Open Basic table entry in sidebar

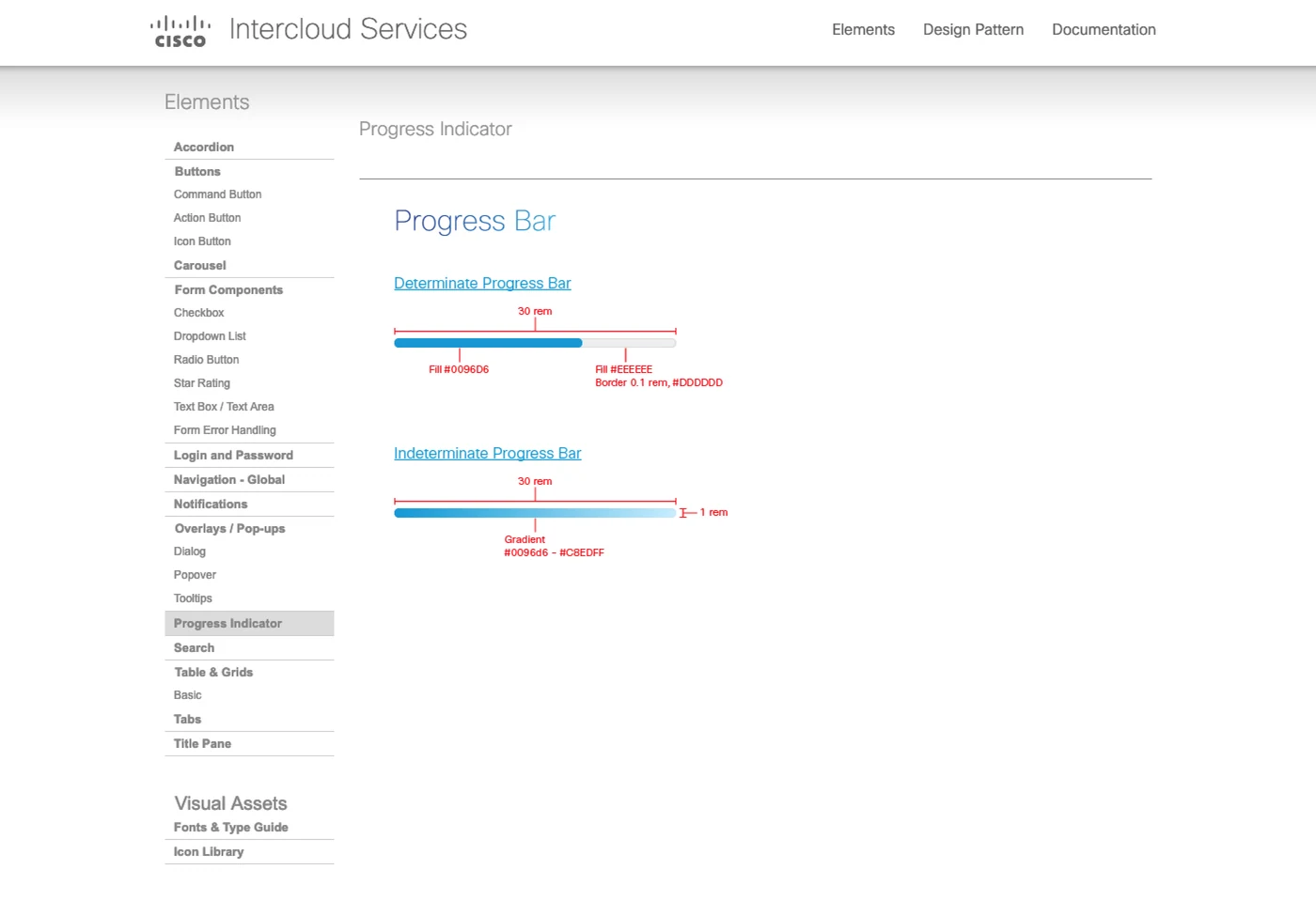tap(187, 695)
